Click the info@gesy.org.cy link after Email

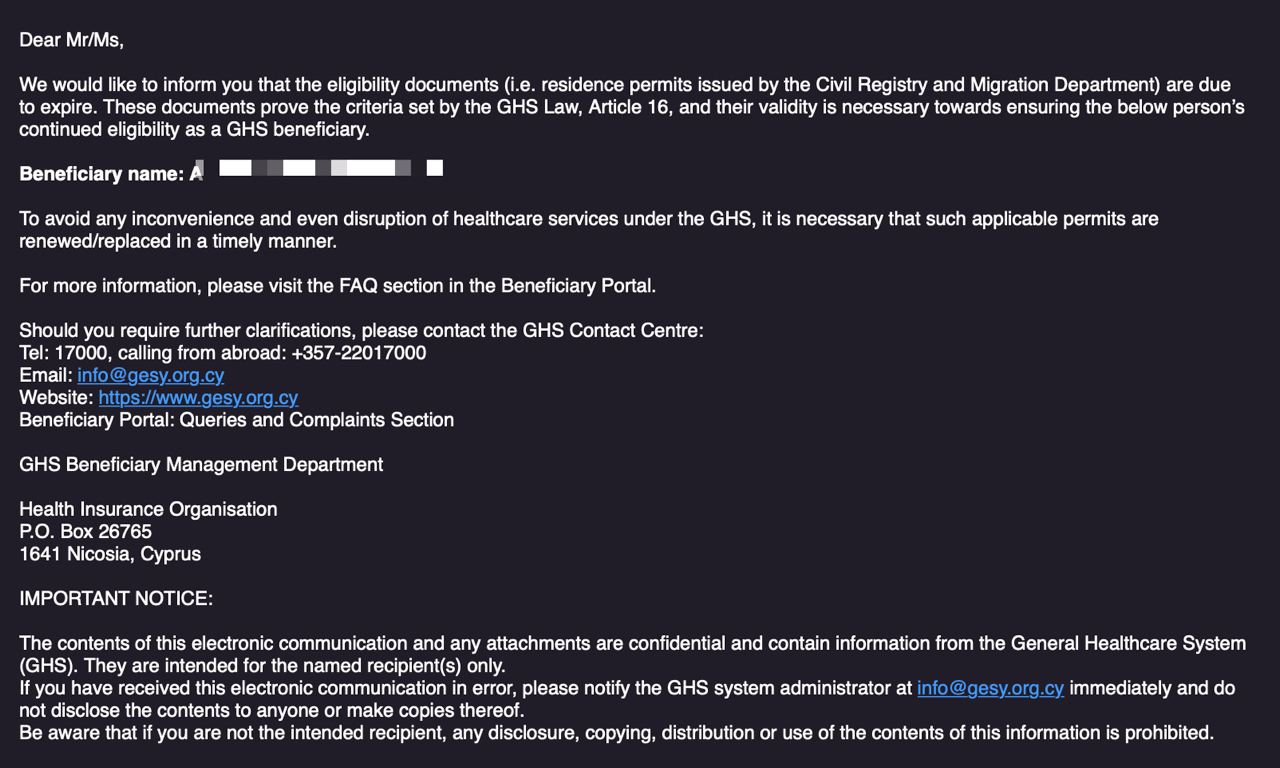[150, 375]
